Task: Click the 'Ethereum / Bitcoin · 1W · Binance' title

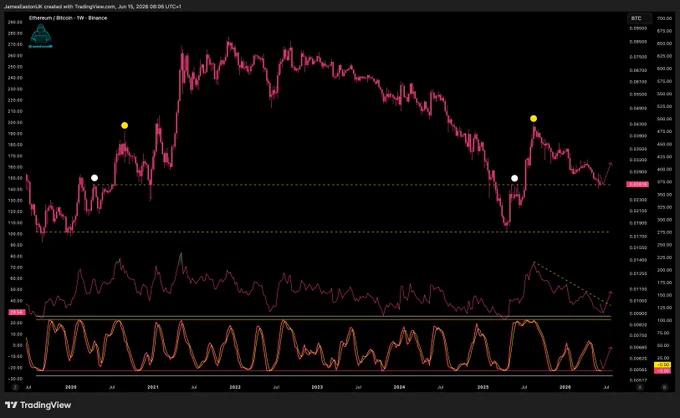Action: tap(68, 18)
